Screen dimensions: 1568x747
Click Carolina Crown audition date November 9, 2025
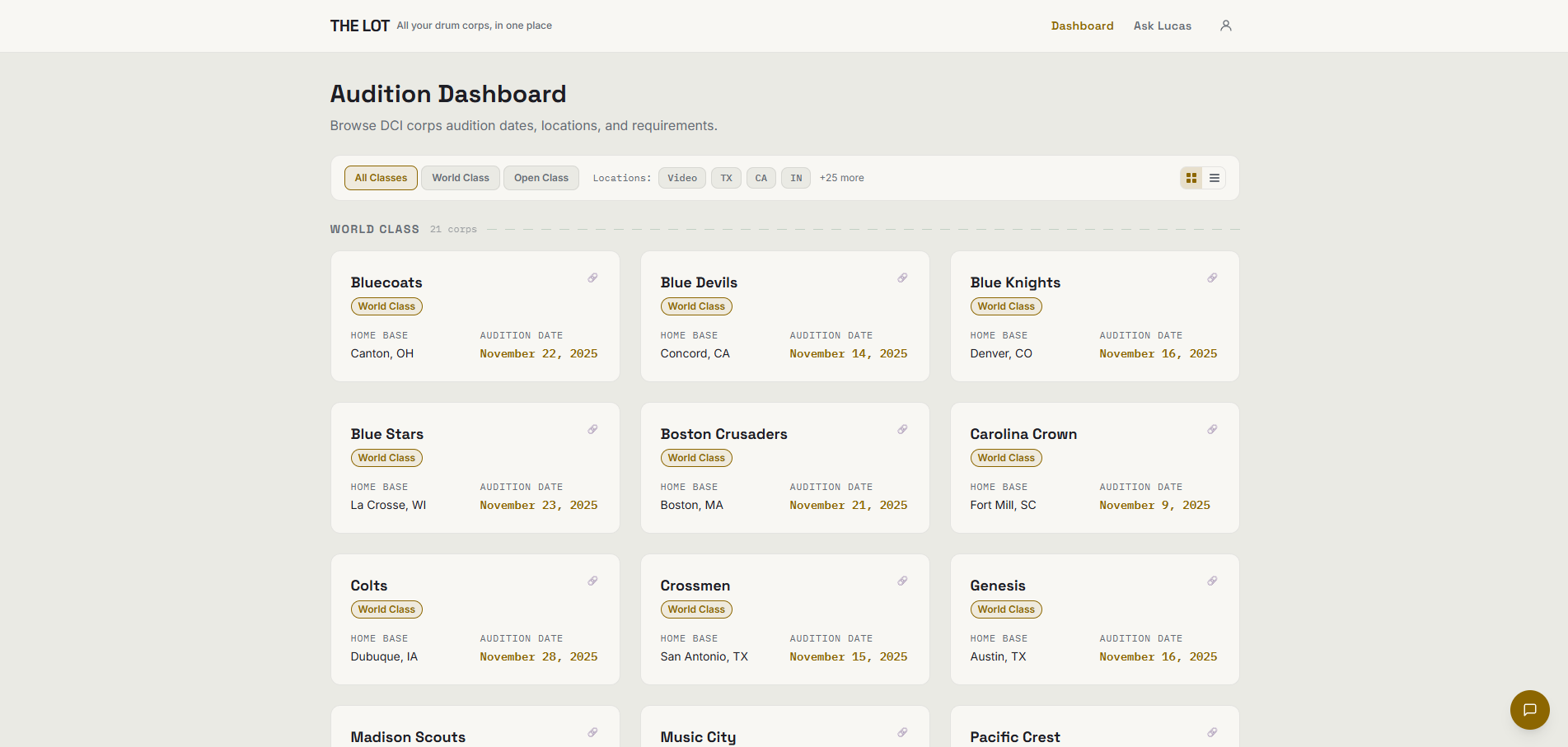[1154, 506]
